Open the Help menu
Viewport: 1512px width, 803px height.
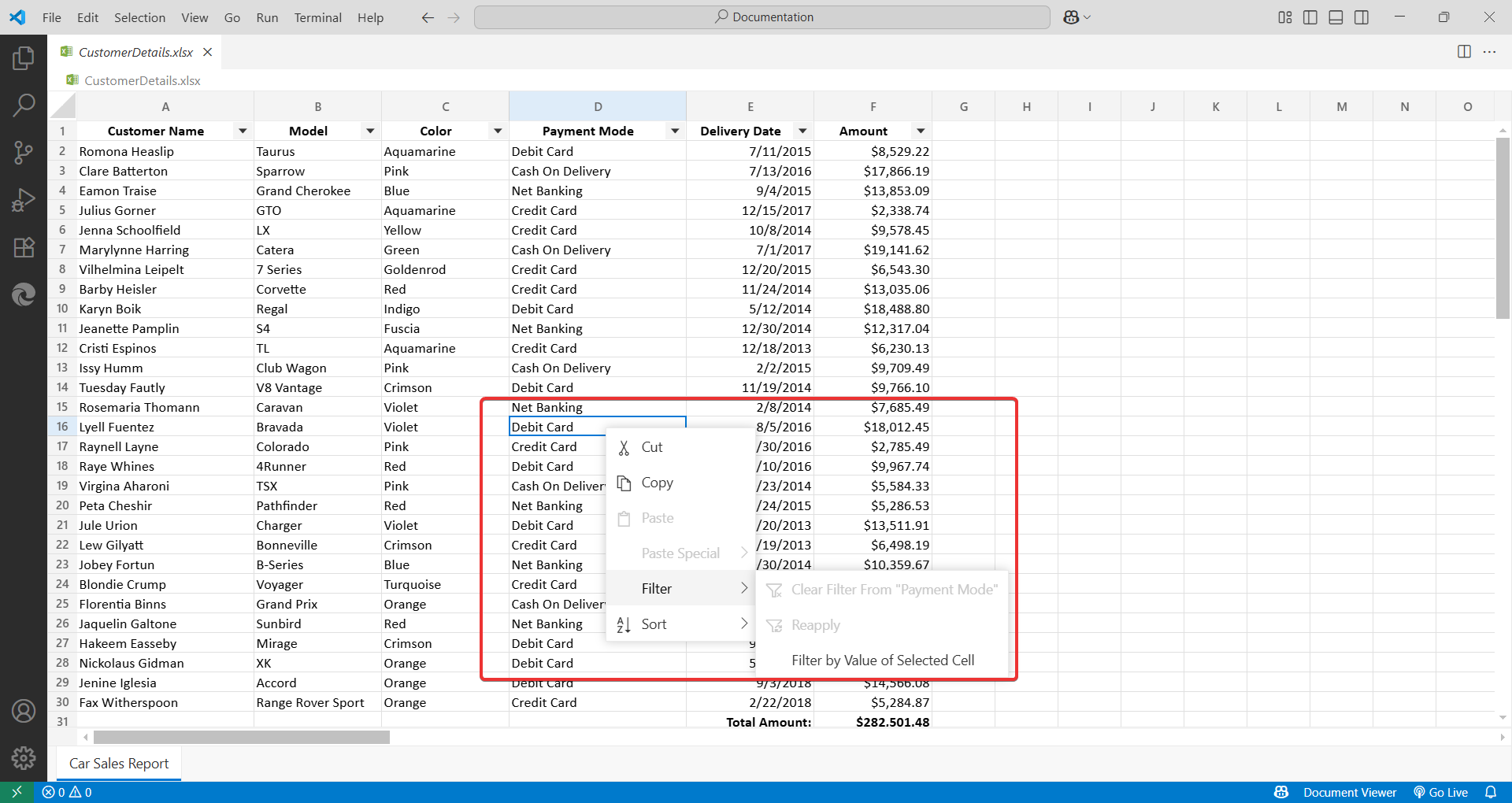370,17
